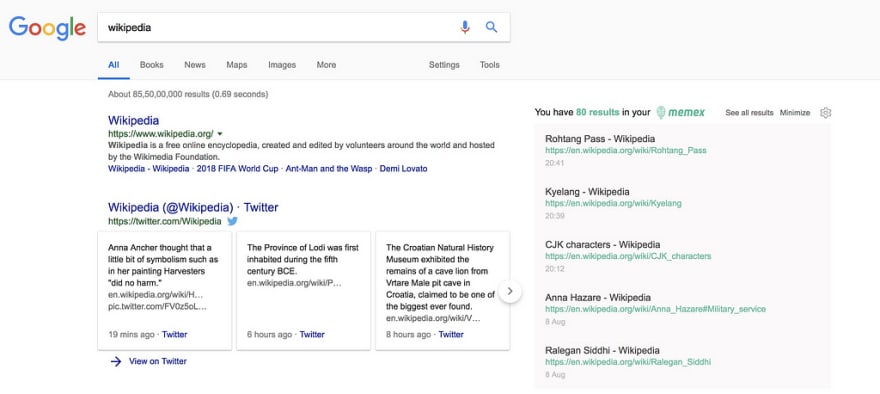The height and width of the screenshot is (394, 880).
Task: Open the Settings menu
Action: point(444,65)
